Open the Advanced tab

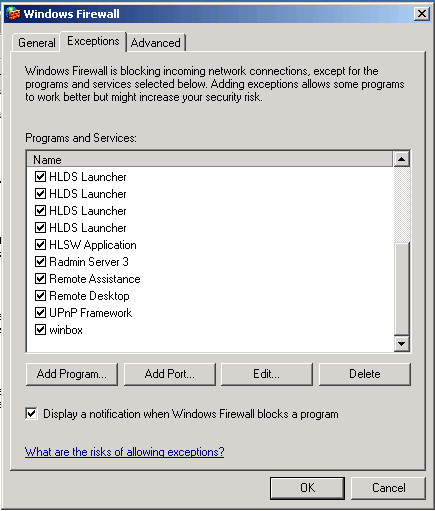[x=156, y=43]
